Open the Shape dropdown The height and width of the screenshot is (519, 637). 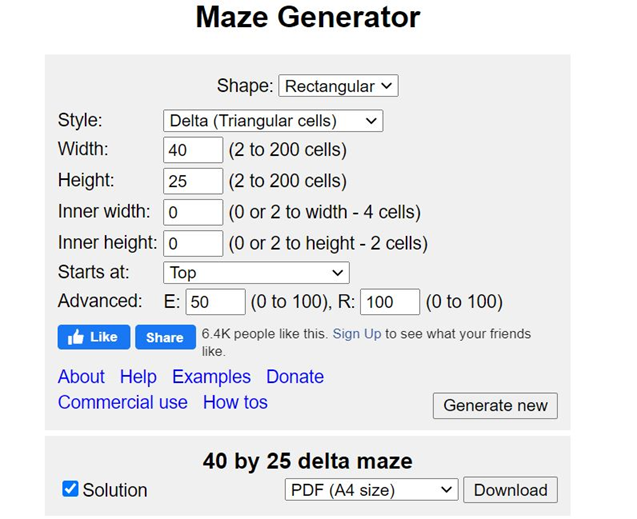point(338,86)
